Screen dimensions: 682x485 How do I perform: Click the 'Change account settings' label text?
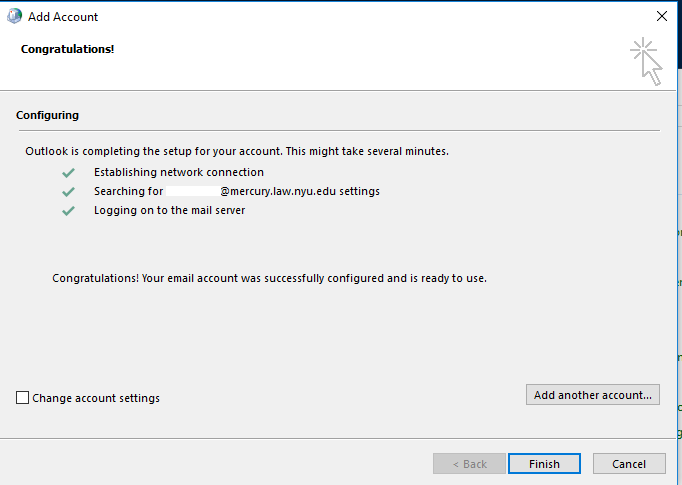coord(96,398)
